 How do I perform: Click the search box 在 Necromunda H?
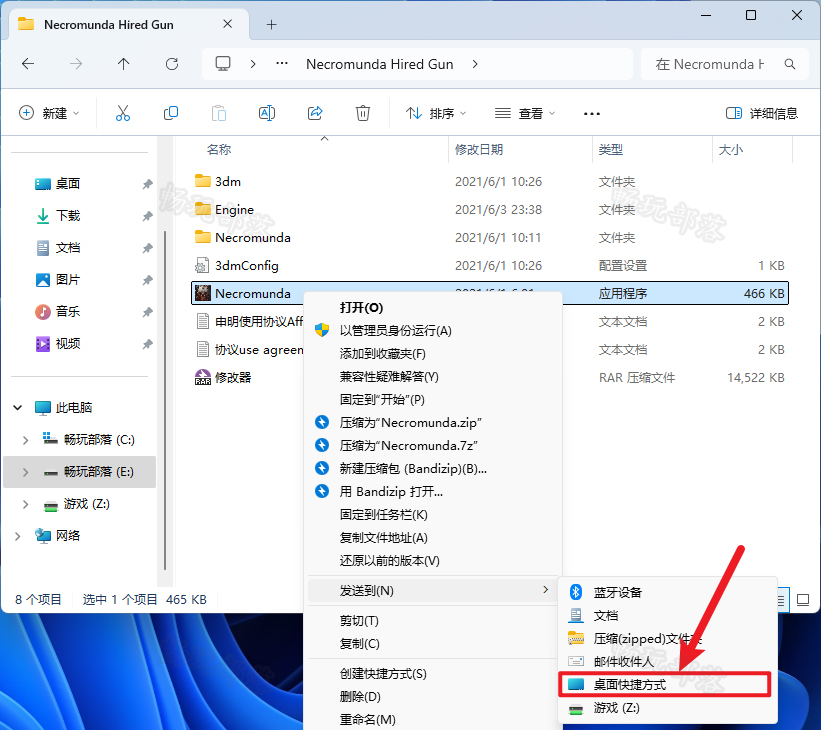(725, 64)
